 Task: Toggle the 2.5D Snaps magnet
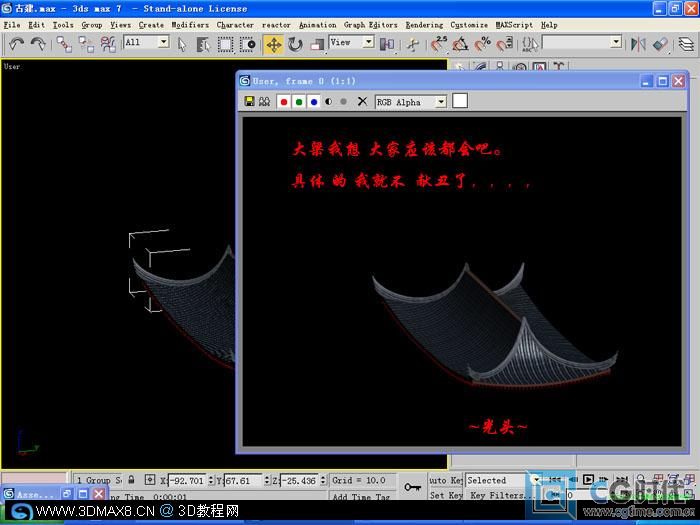(x=439, y=44)
